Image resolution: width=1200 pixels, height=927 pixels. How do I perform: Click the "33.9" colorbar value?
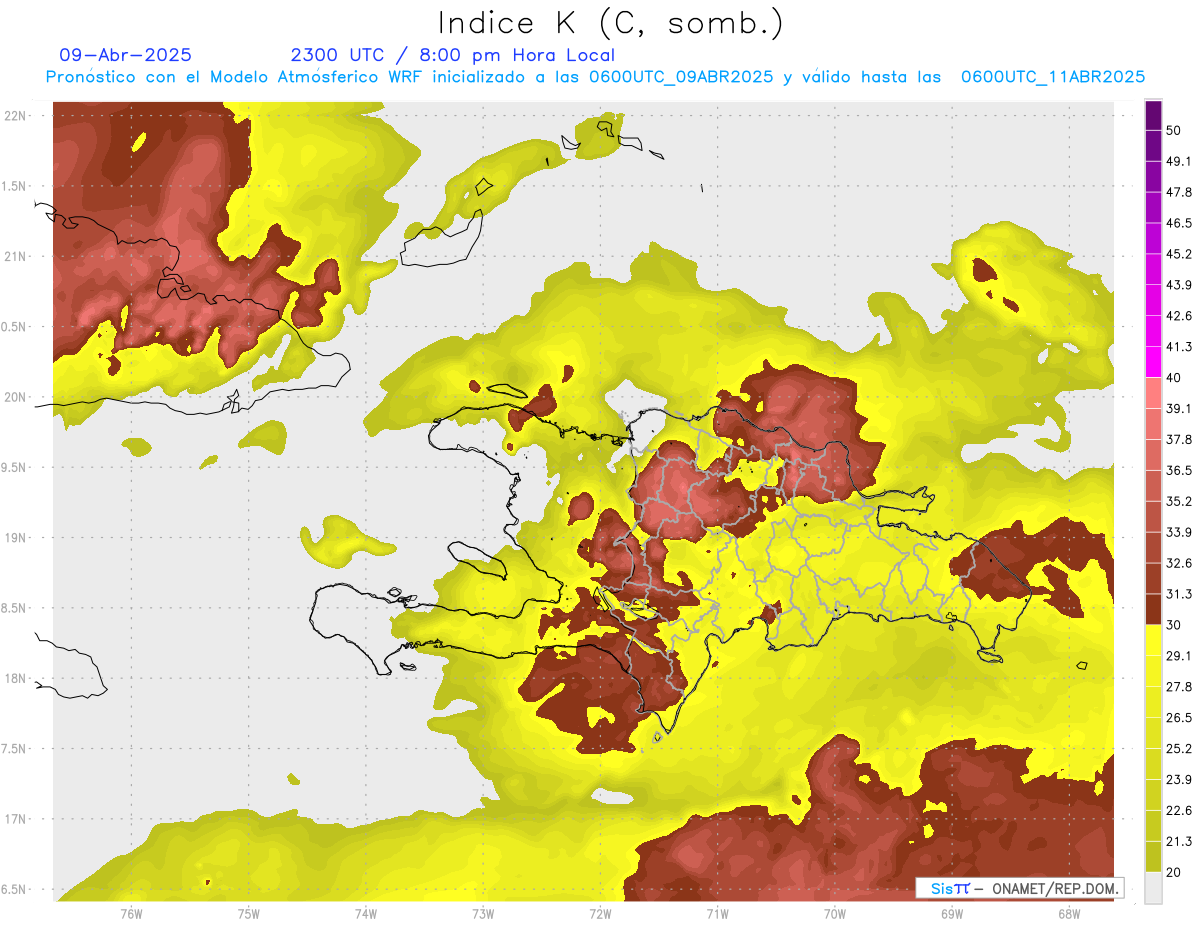click(x=1179, y=532)
